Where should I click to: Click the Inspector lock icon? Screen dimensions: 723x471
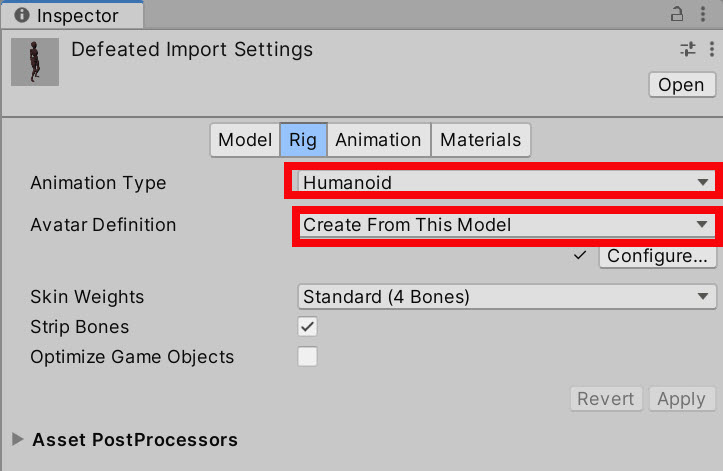pos(676,14)
